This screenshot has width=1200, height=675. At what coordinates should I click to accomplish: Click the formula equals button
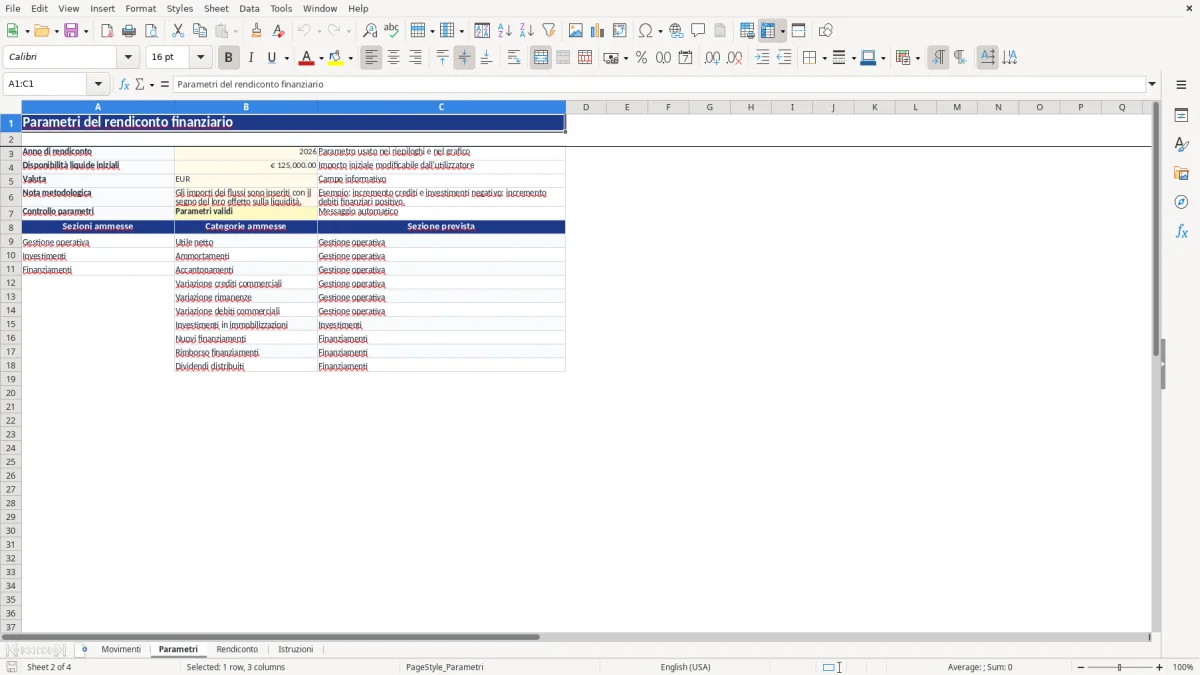(165, 85)
